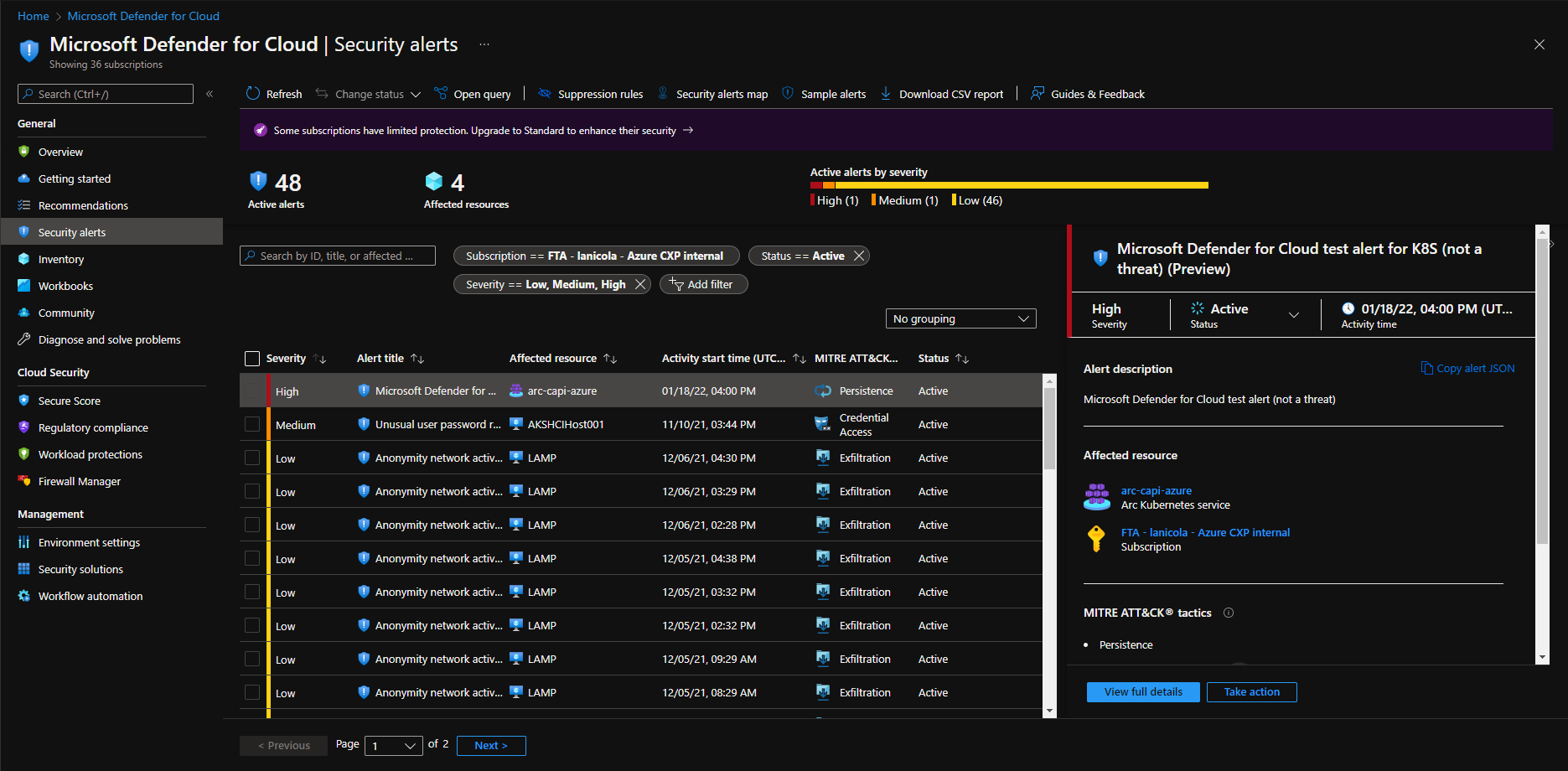Click the Workflow automation gear icon

point(23,596)
